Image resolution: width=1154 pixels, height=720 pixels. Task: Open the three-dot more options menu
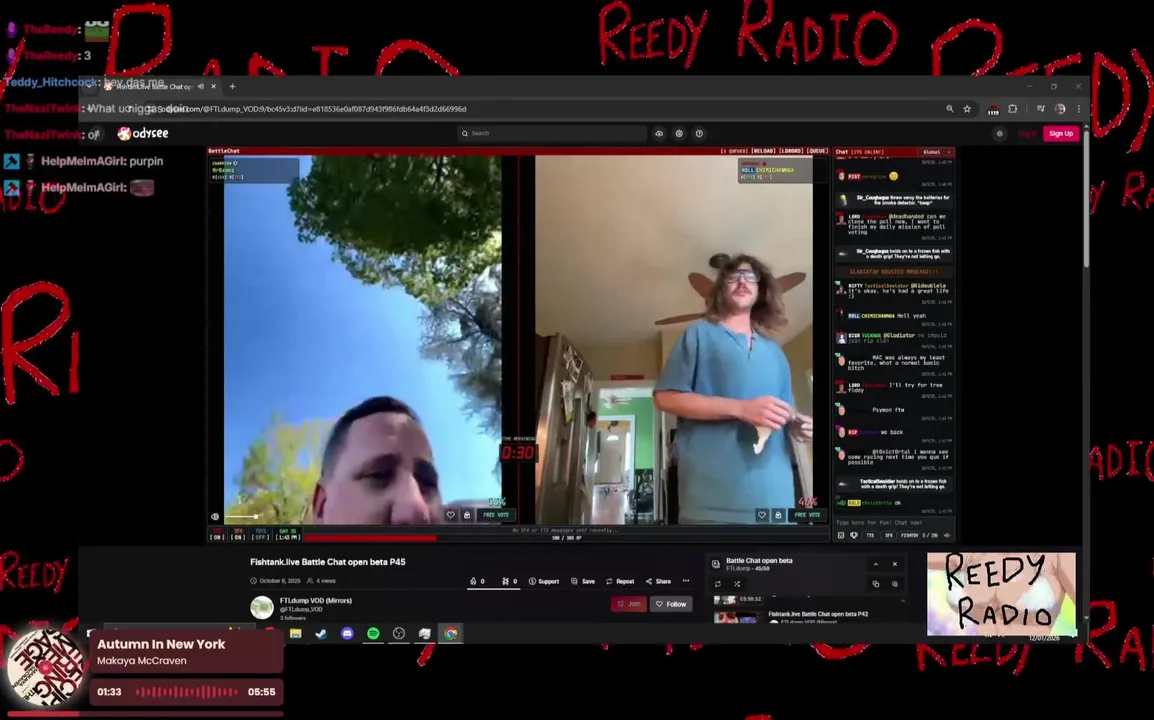pyautogui.click(x=686, y=581)
